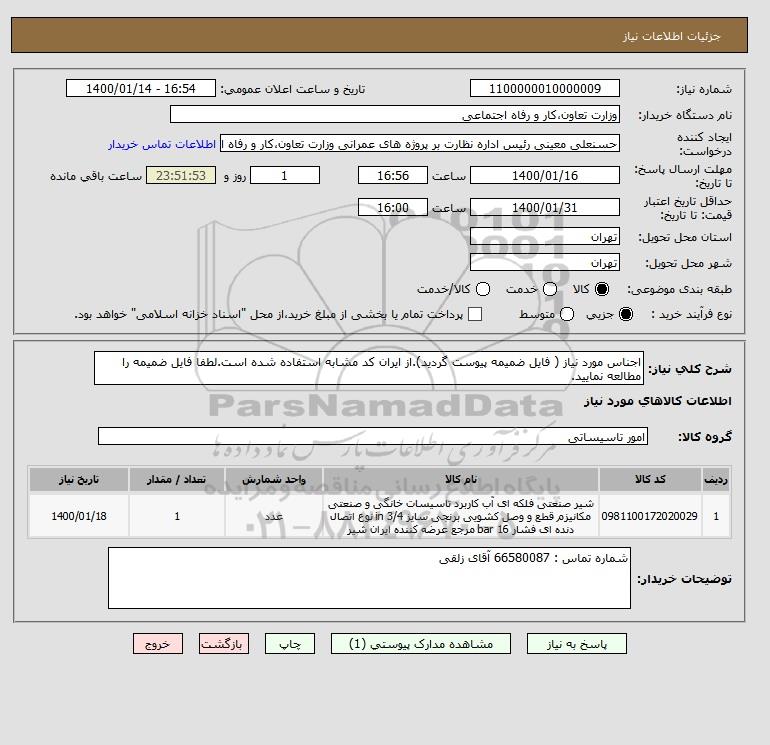Viewport: 770px width, 745px height.
Task: Click the ساعت باقی مانده label
Action: (96, 176)
